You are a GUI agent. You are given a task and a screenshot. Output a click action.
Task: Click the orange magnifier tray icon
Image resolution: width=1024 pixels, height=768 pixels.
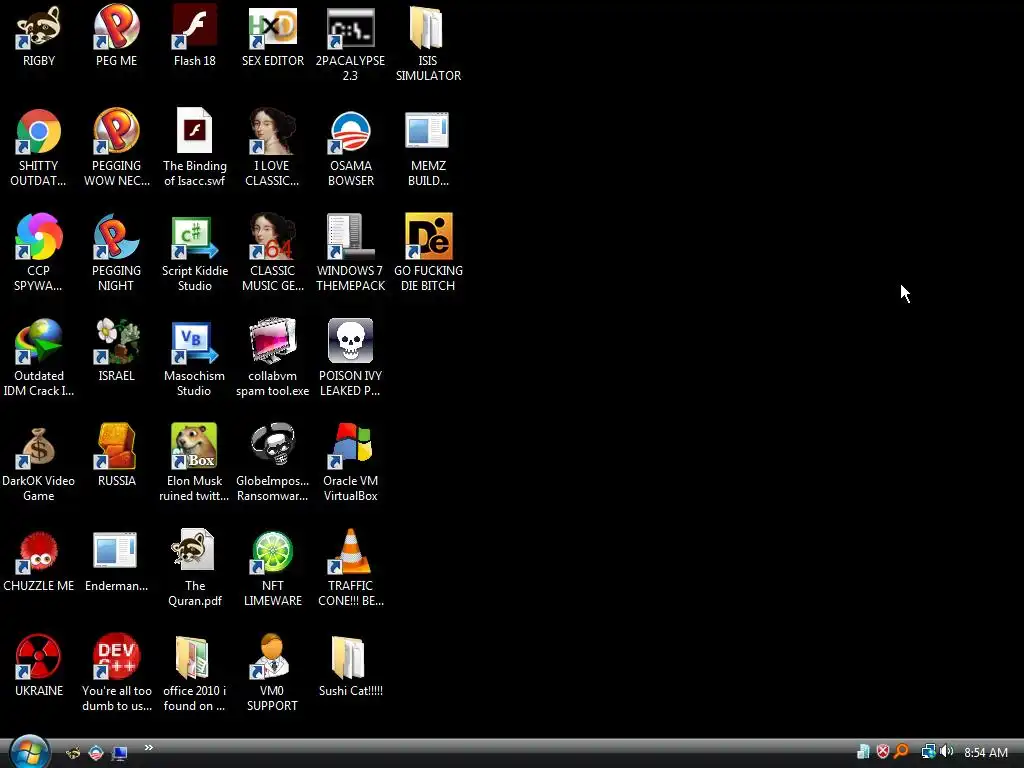tap(902, 752)
